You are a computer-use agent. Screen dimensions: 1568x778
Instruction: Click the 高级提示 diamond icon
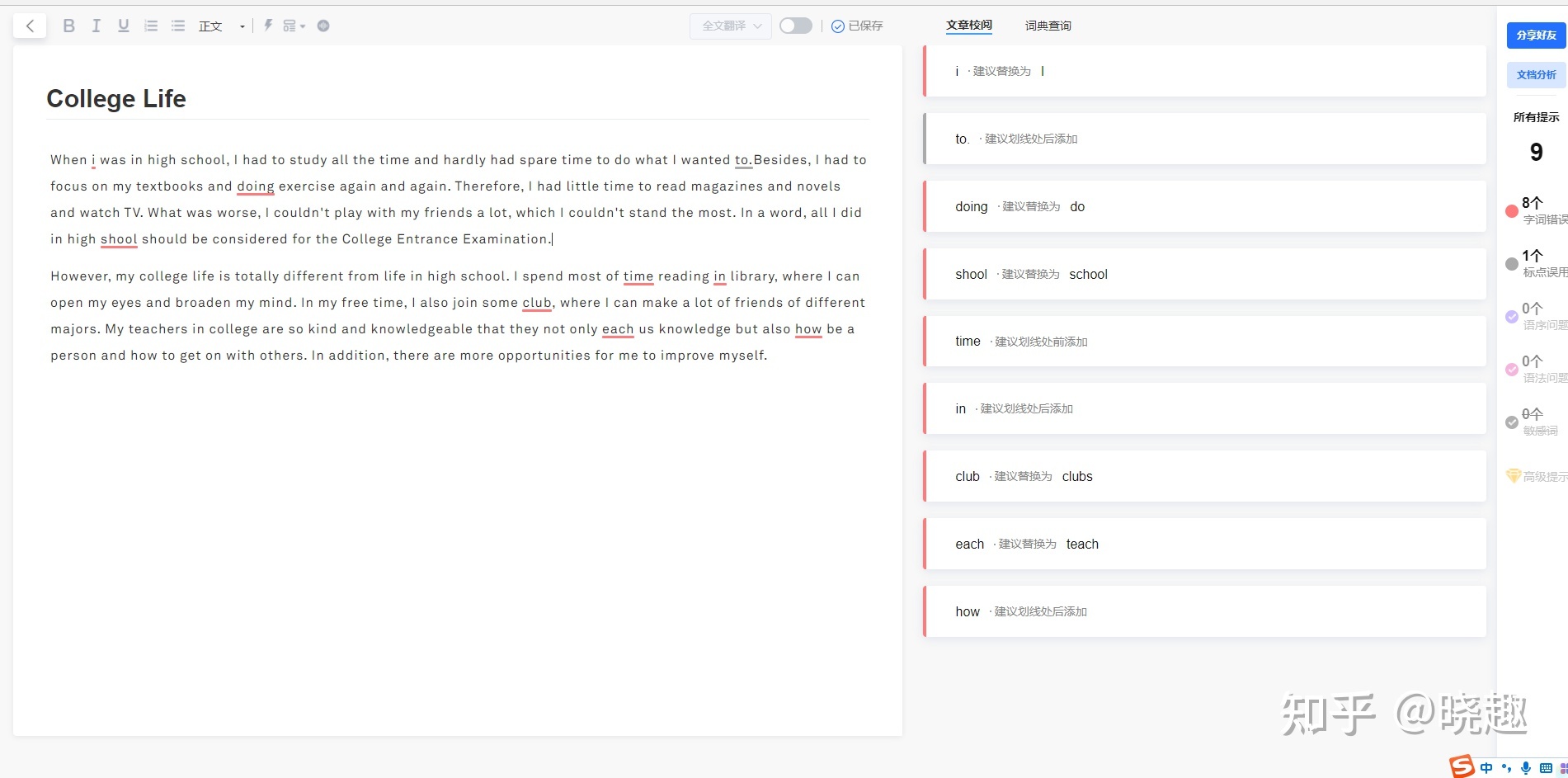coord(1514,476)
